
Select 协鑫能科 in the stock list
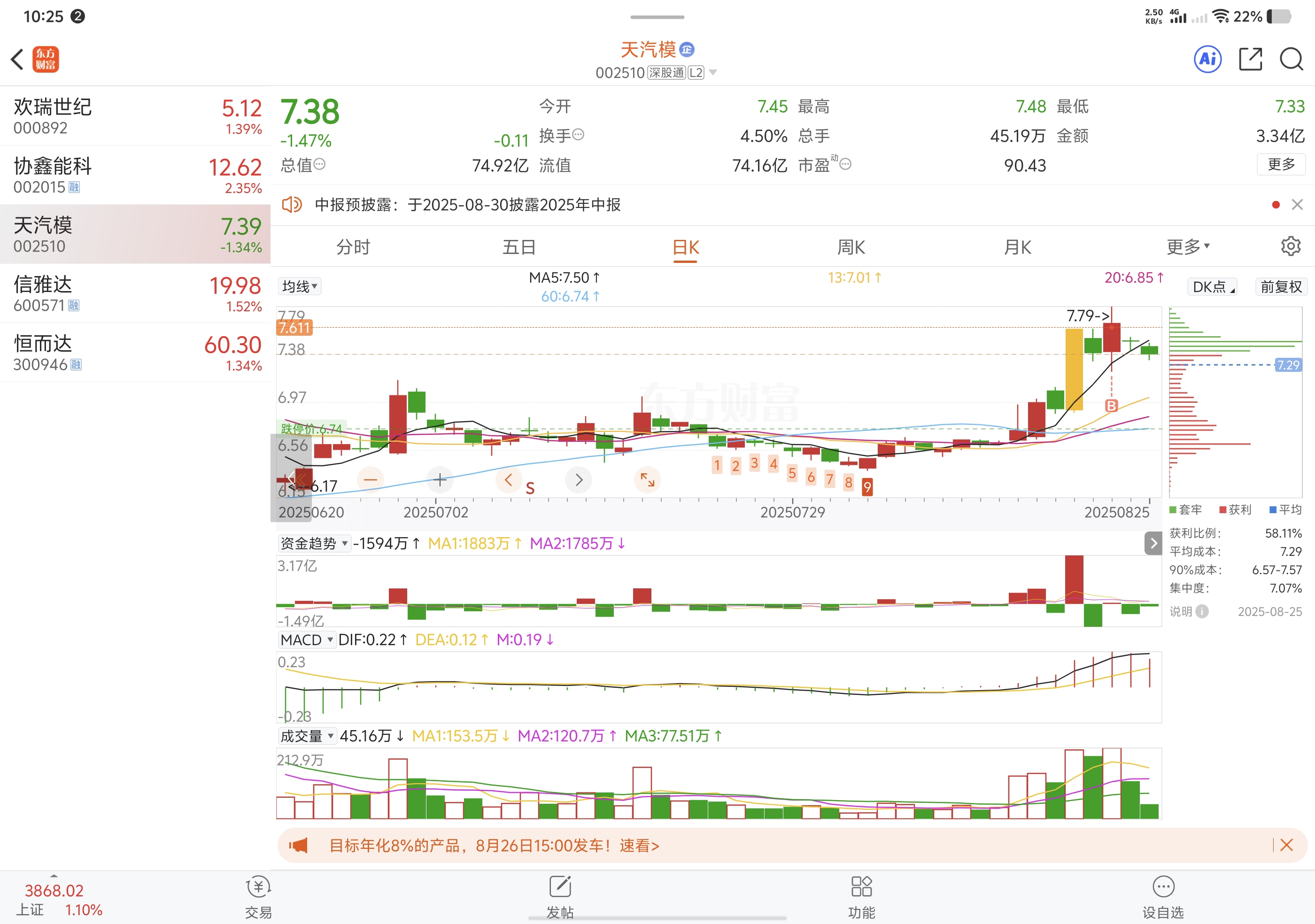tap(135, 175)
